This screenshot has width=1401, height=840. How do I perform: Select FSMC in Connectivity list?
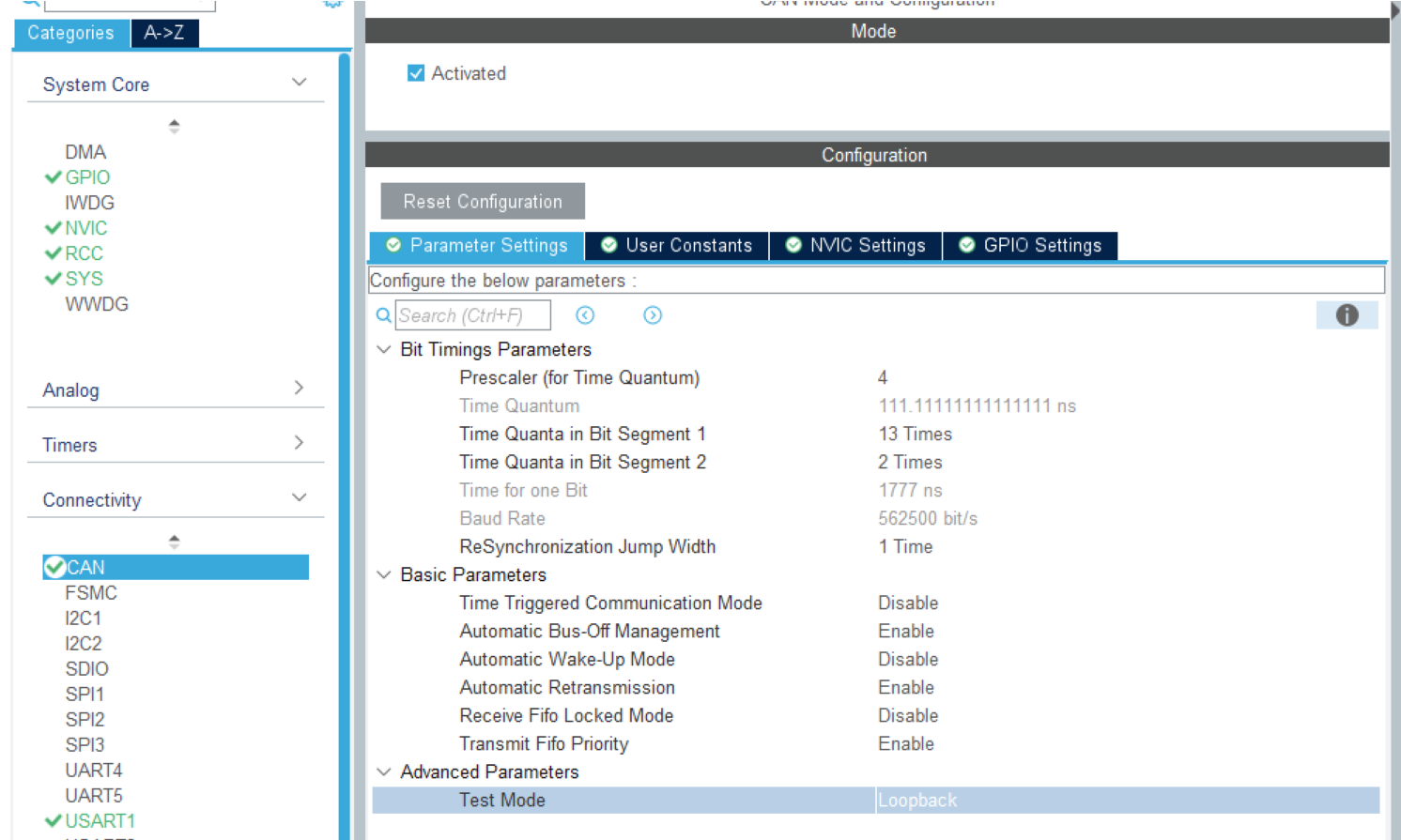click(x=91, y=593)
